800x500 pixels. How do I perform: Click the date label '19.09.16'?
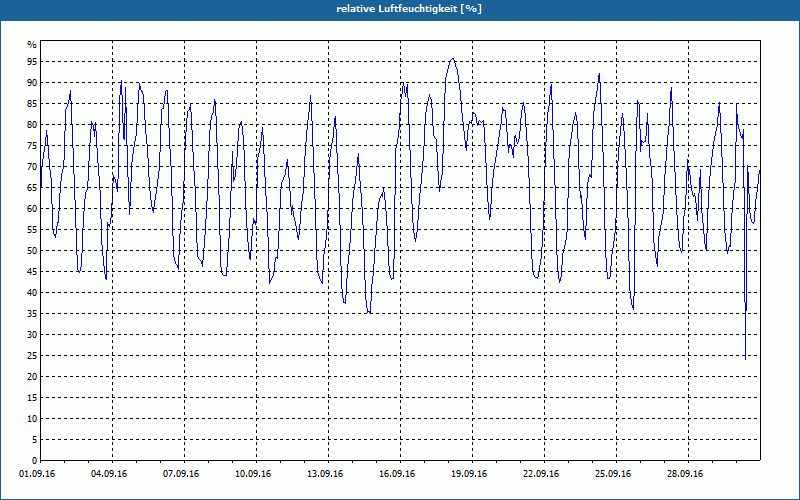click(469, 474)
